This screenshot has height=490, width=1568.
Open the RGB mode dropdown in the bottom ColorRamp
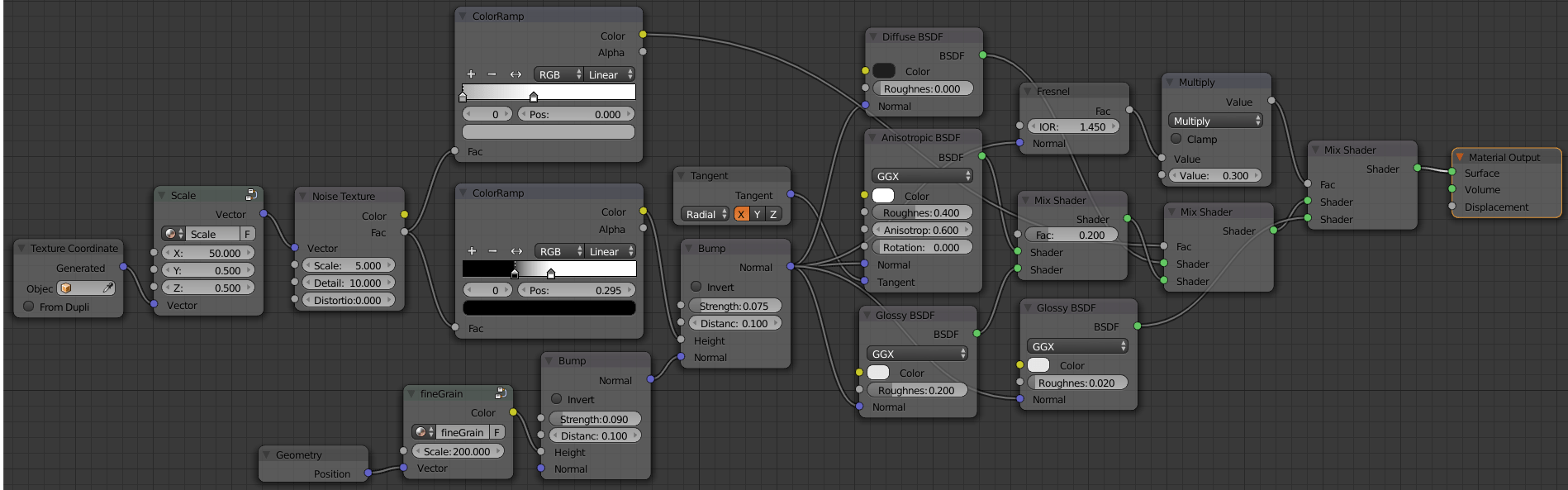point(559,251)
